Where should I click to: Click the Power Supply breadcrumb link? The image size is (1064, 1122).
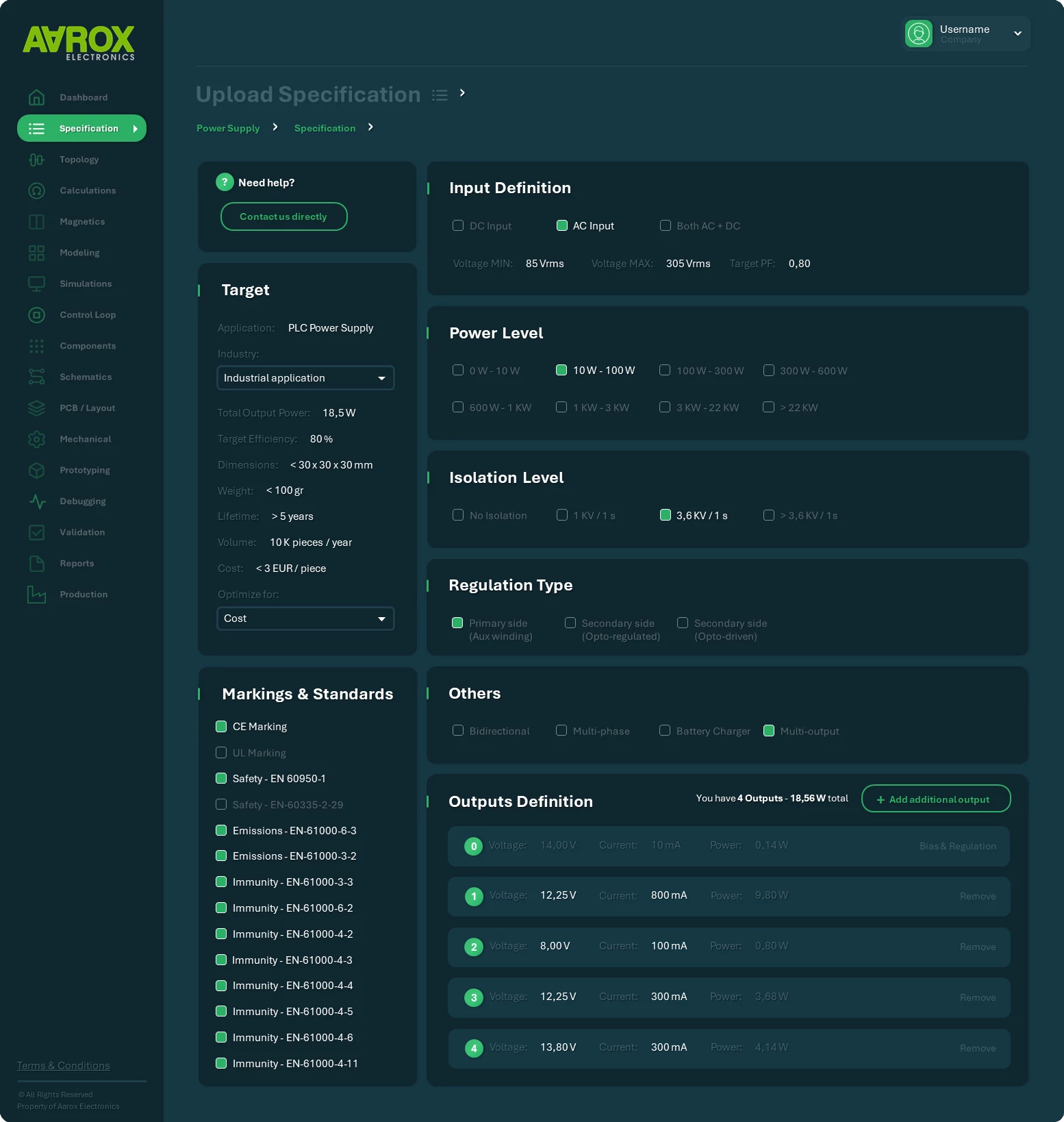point(228,128)
